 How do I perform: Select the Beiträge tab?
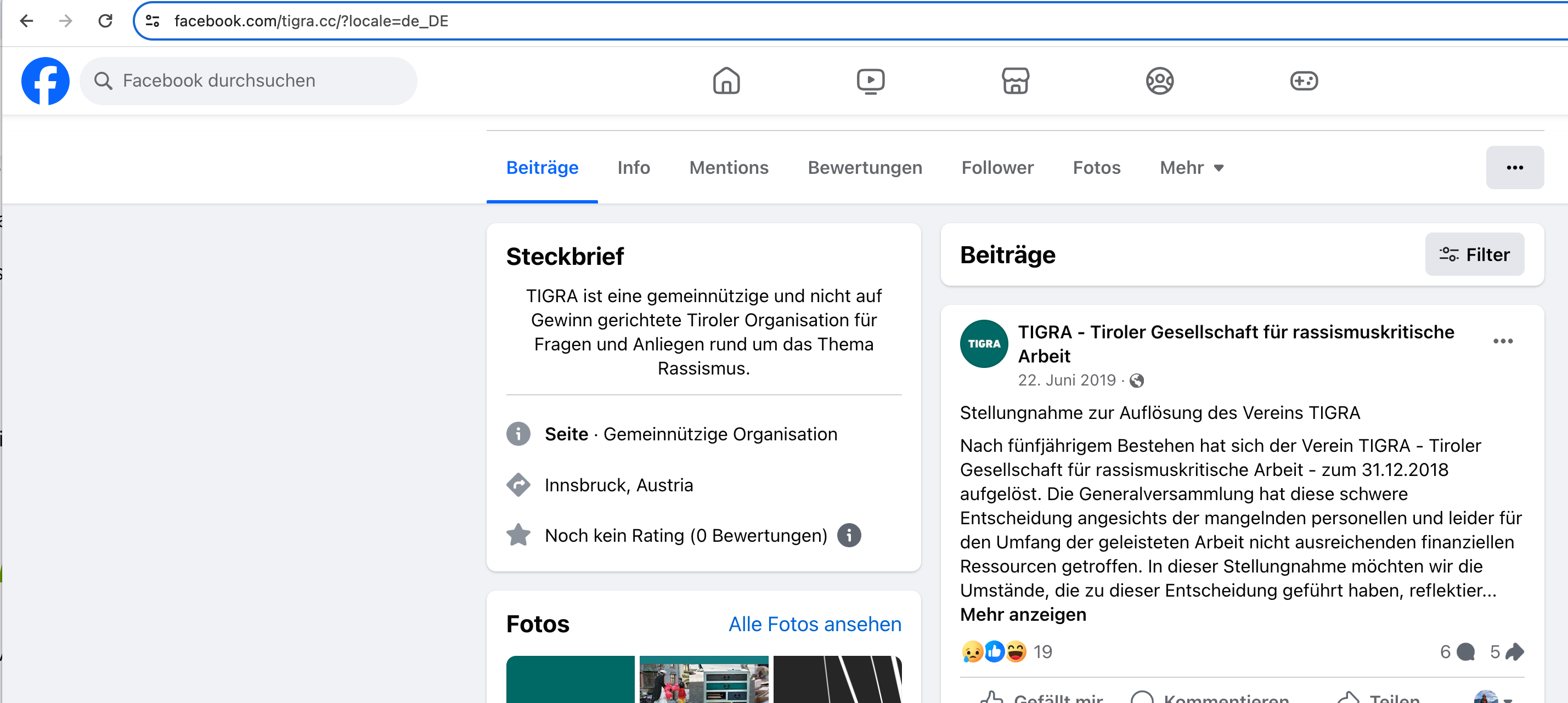542,168
